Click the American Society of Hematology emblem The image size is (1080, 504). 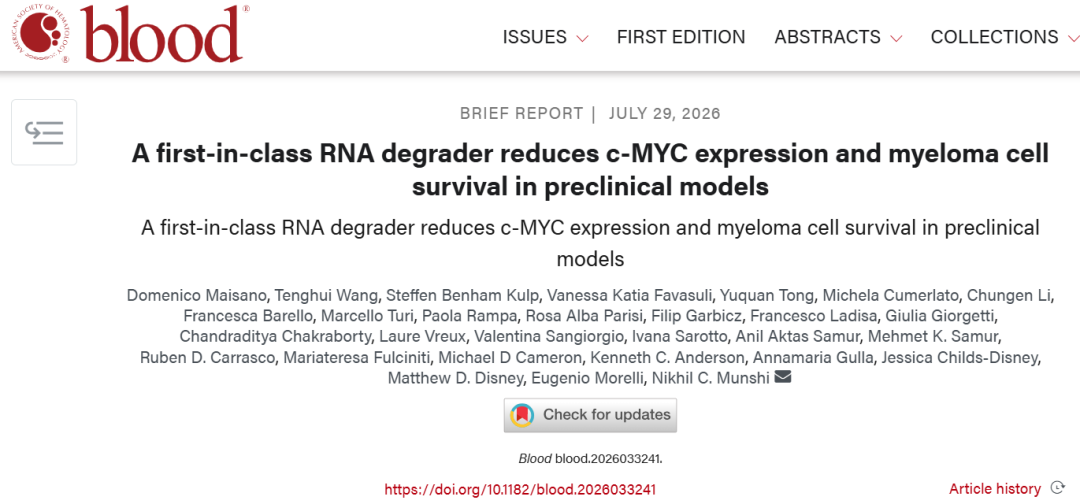pyautogui.click(x=45, y=34)
